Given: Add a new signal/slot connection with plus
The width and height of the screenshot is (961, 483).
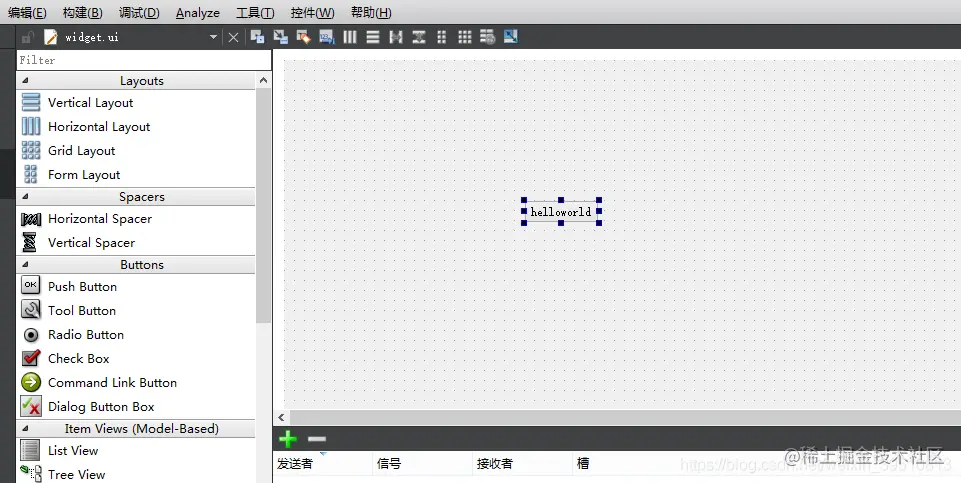Looking at the screenshot, I should 288,439.
